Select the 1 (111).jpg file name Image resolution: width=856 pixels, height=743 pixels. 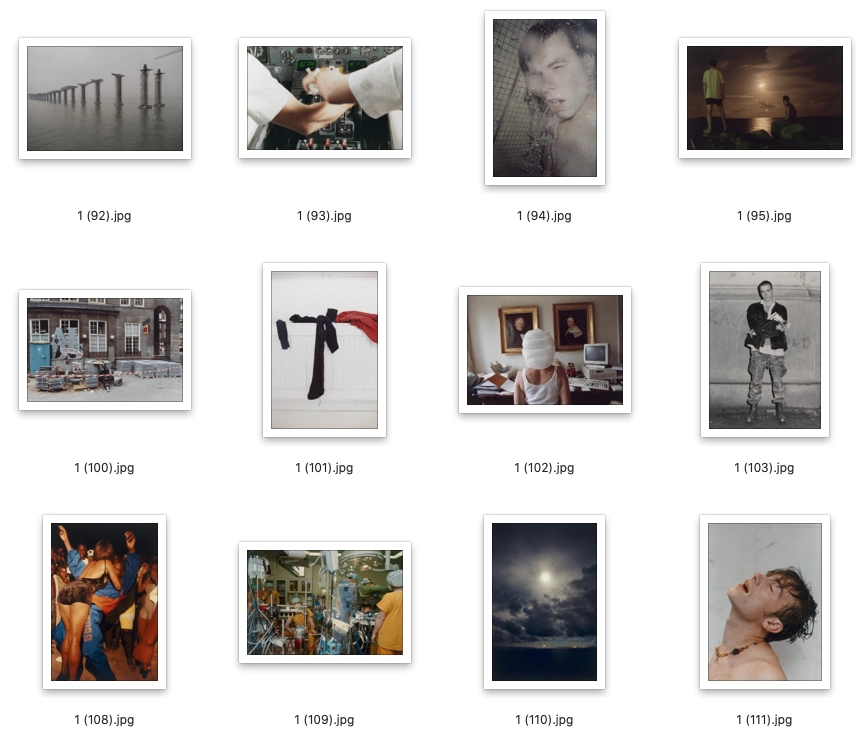(x=764, y=720)
